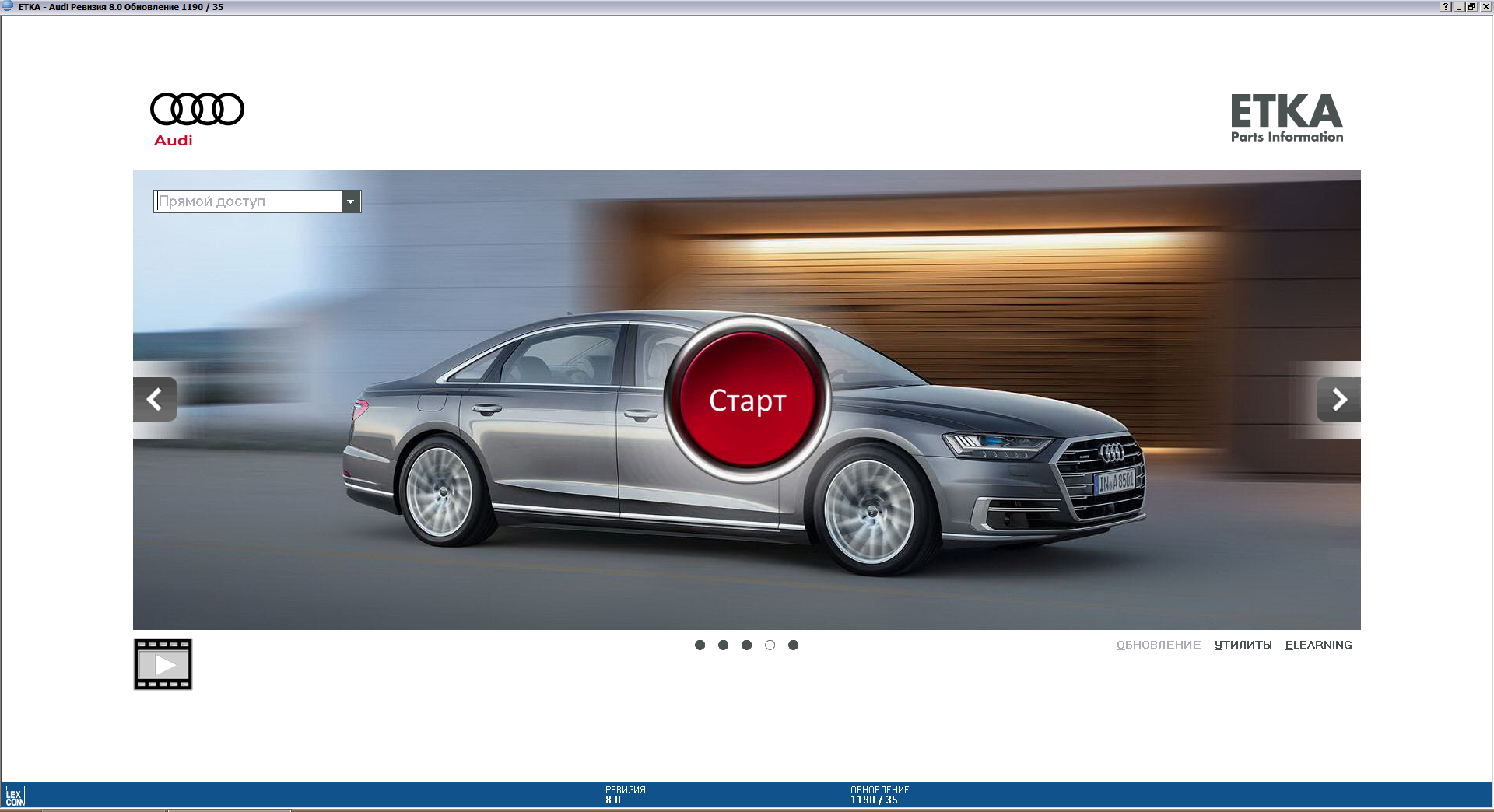Image resolution: width=1494 pixels, height=812 pixels.
Task: Open the film strip video player icon
Action: 163,664
